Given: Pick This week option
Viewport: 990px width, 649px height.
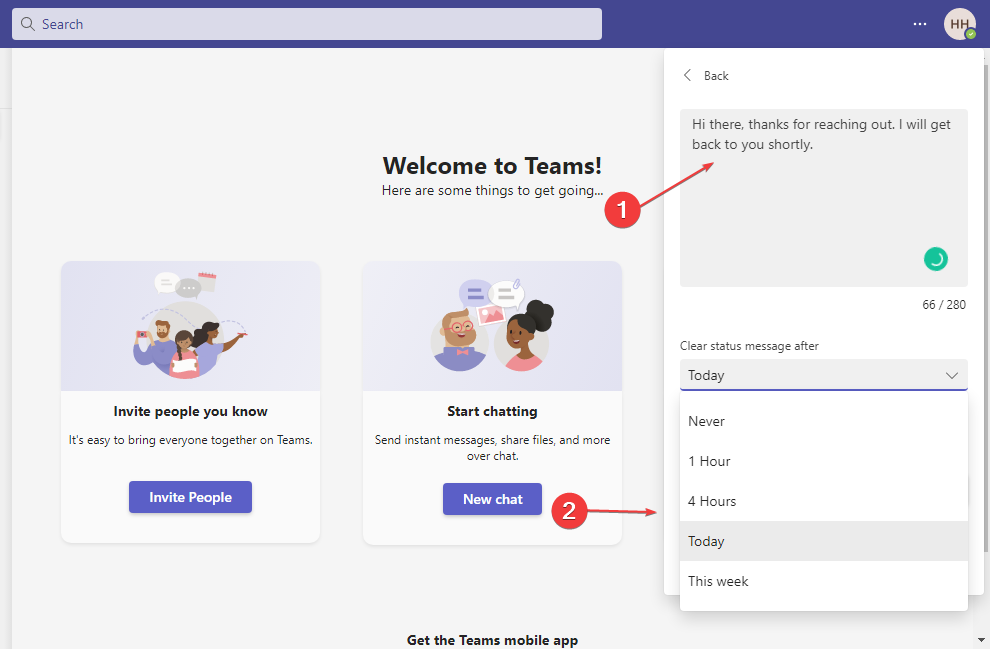Looking at the screenshot, I should click(823, 581).
